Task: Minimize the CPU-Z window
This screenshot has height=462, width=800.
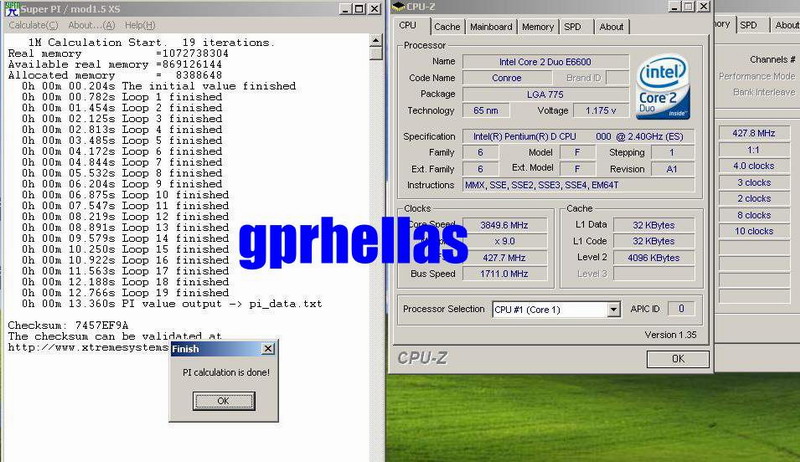Action: pyautogui.click(x=674, y=6)
